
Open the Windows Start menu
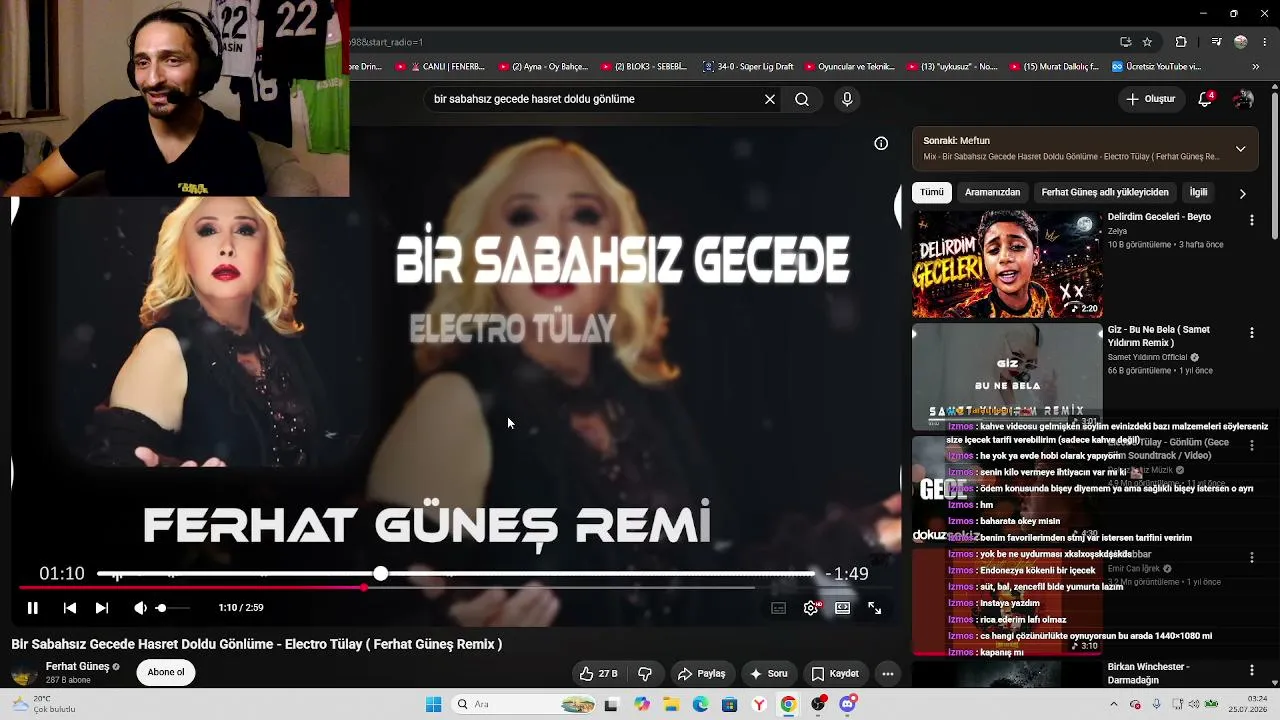coord(433,704)
